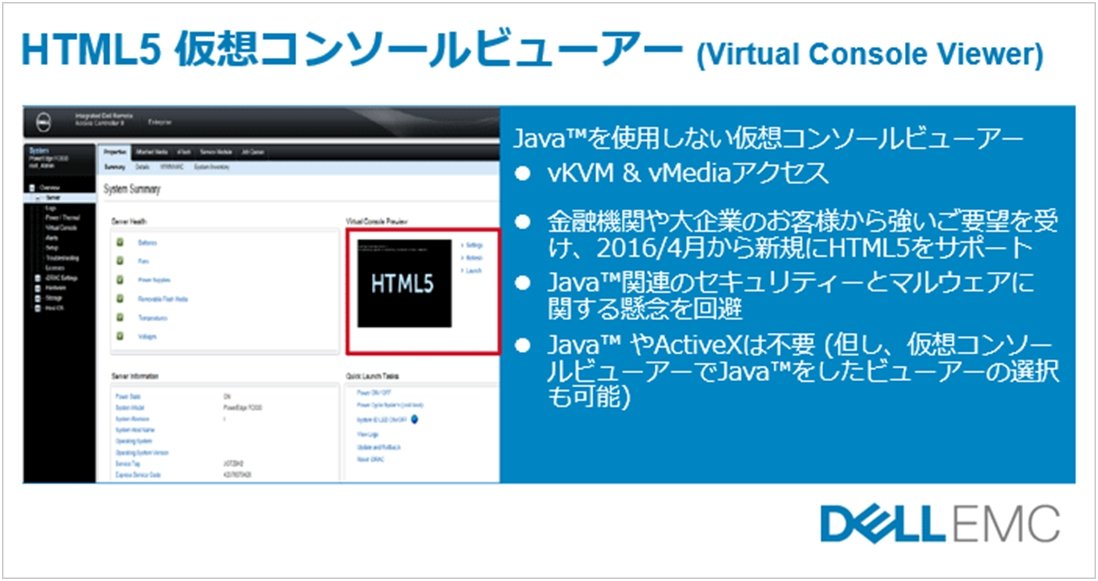Select the System Inventory sub-tab
The width and height of the screenshot is (1098, 581).
coord(211,167)
